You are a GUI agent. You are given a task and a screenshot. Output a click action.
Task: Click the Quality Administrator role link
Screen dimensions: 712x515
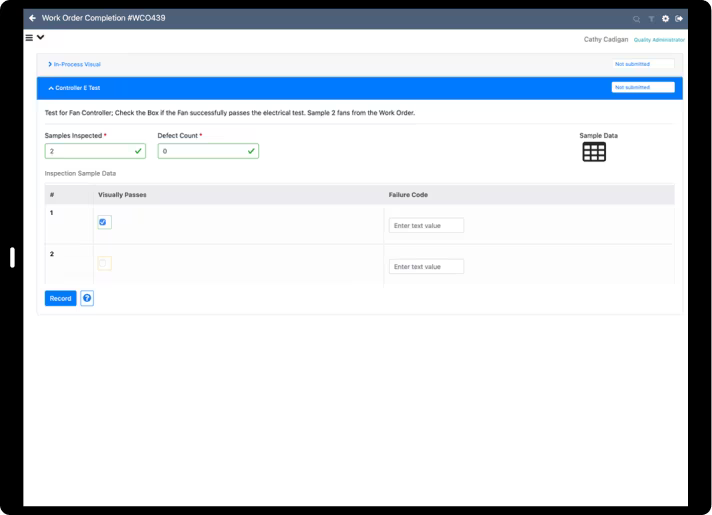pyautogui.click(x=659, y=39)
